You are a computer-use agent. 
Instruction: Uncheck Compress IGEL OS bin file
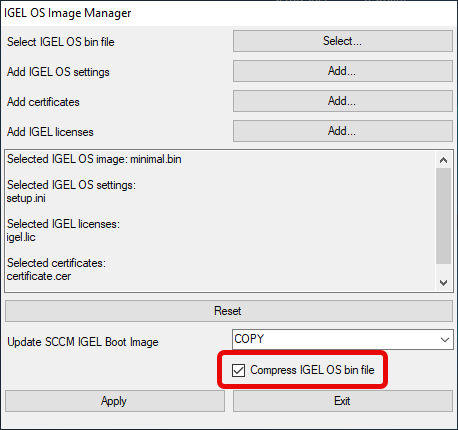point(238,370)
